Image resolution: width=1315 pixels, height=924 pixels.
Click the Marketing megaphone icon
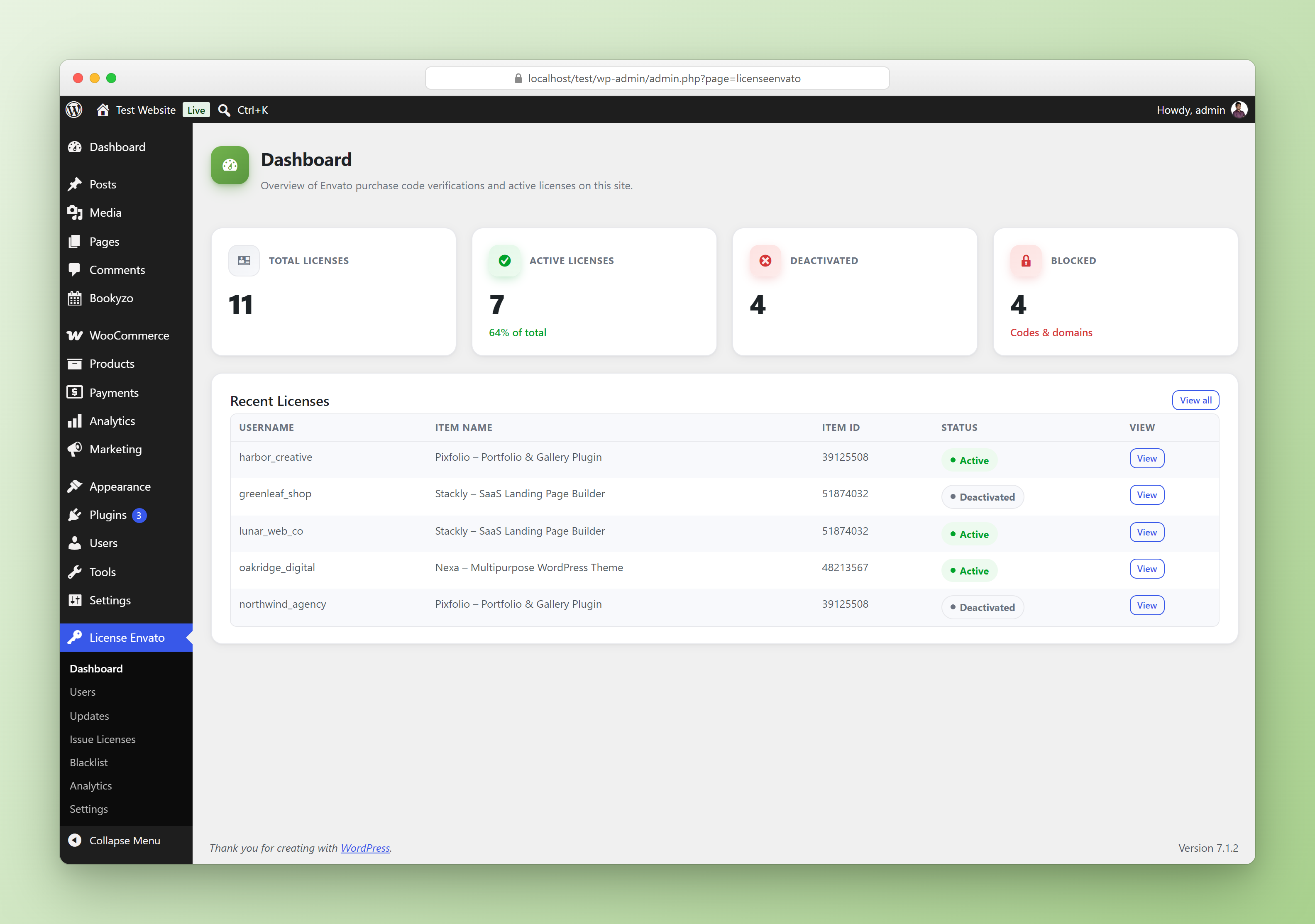74,449
